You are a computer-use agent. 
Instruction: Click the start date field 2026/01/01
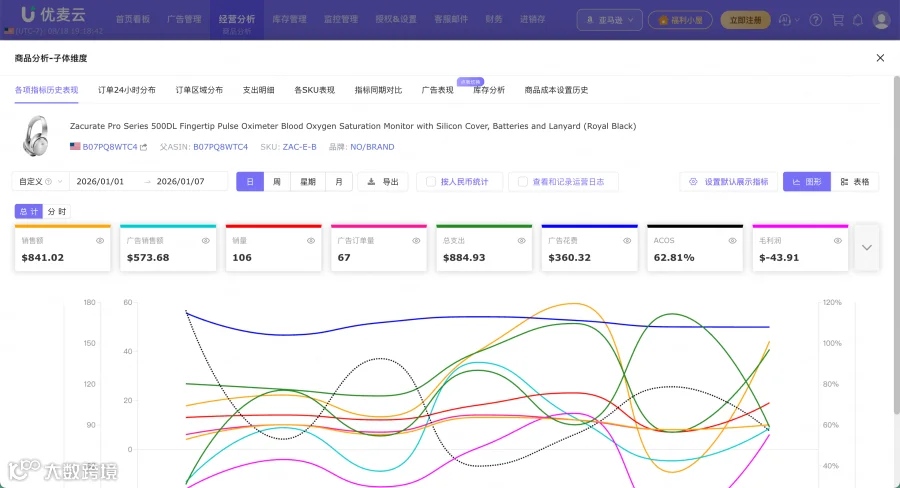100,181
